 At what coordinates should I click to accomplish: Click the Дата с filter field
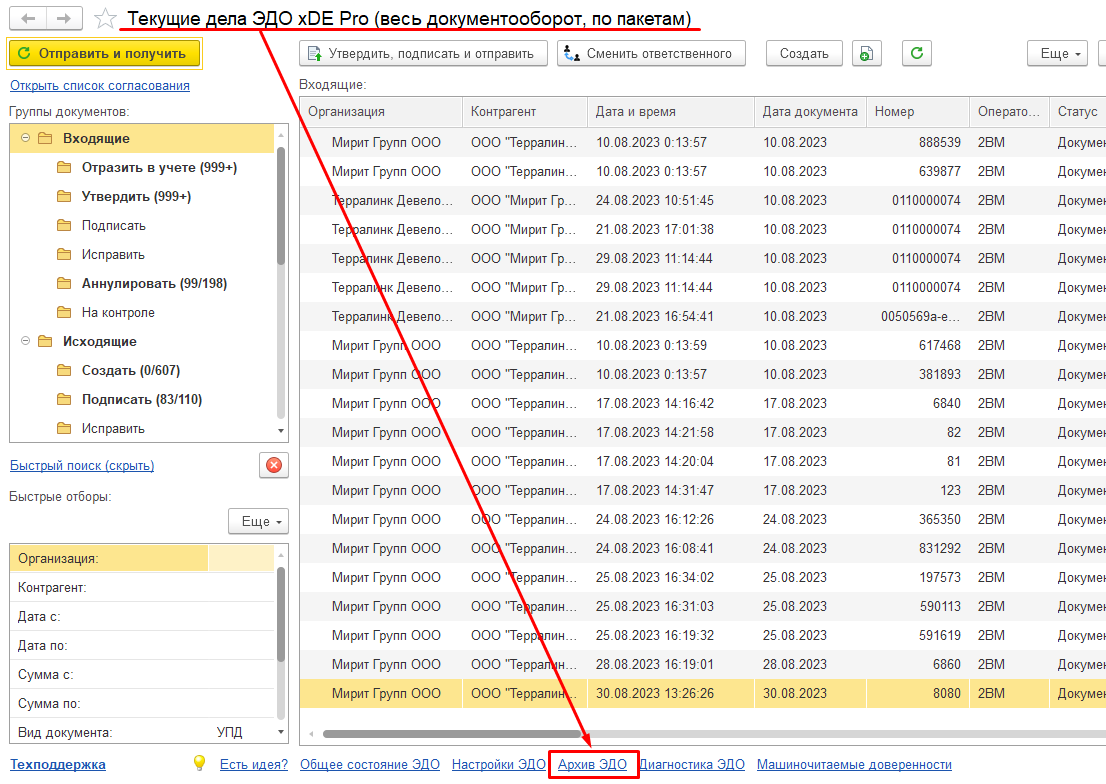[142, 616]
